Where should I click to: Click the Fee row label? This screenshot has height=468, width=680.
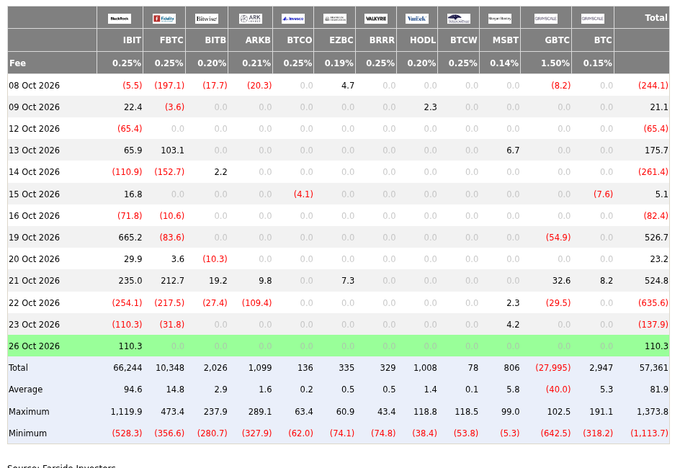(17, 63)
